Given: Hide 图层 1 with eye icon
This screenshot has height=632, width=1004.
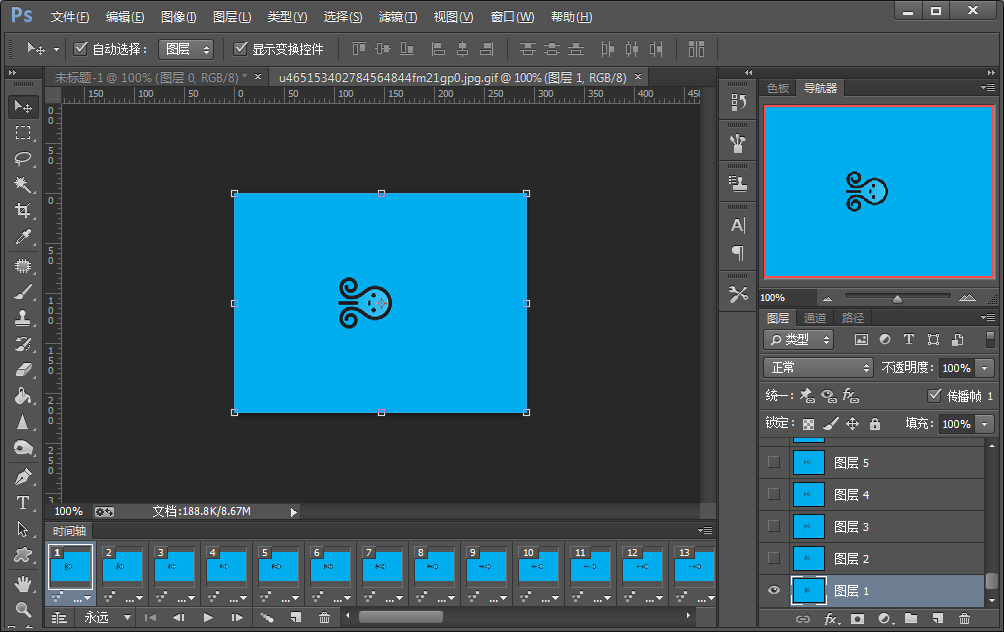Looking at the screenshot, I should [x=773, y=591].
